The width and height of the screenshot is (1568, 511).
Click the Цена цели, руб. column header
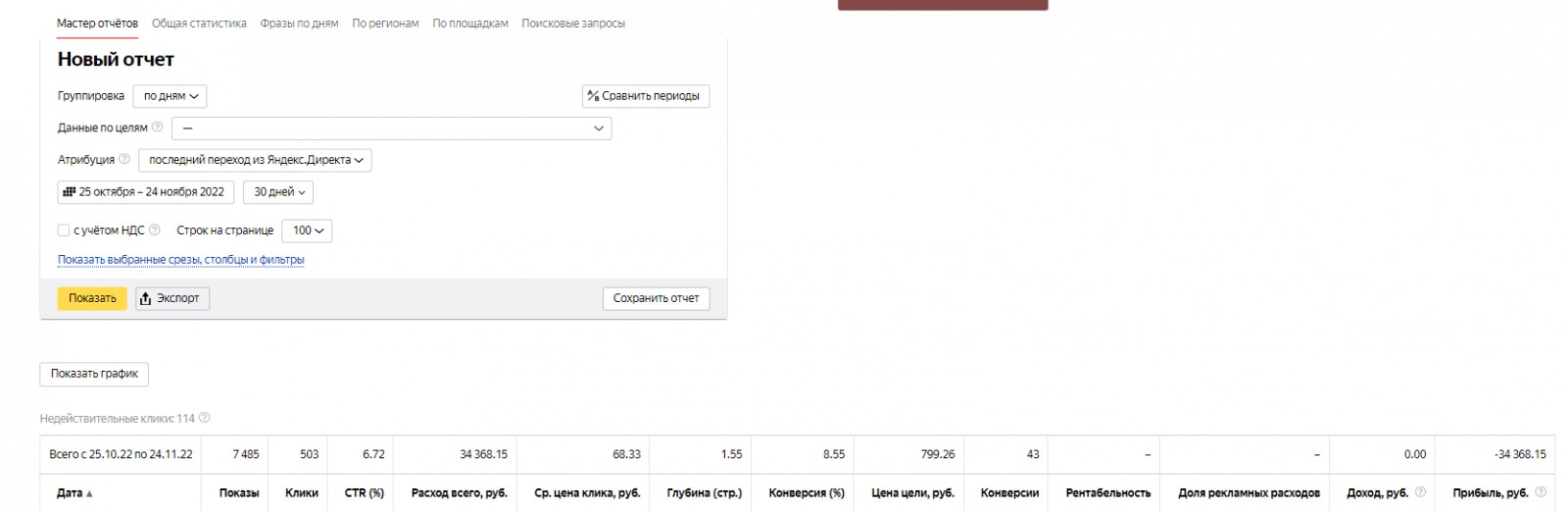pyautogui.click(x=912, y=493)
